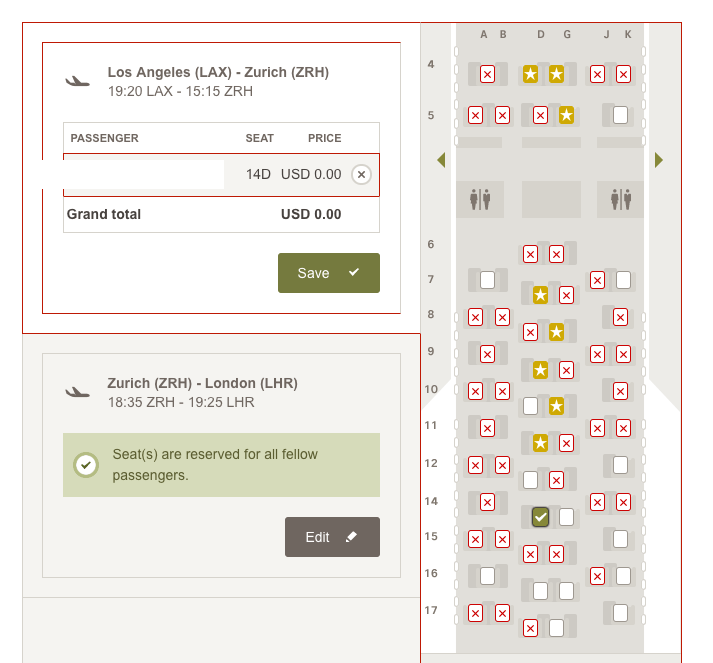The height and width of the screenshot is (663, 713).
Task: Pick empty seat 17G
Action: [556, 628]
